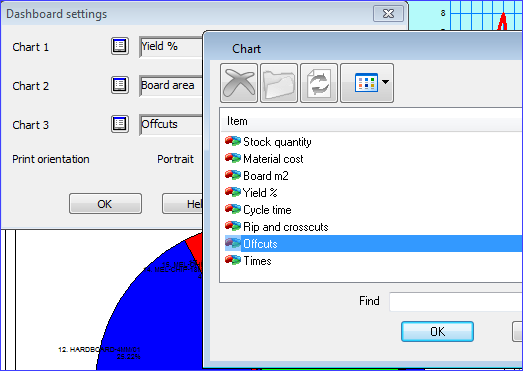Open the list button beside Chart 3
The height and width of the screenshot is (371, 523).
(120, 124)
